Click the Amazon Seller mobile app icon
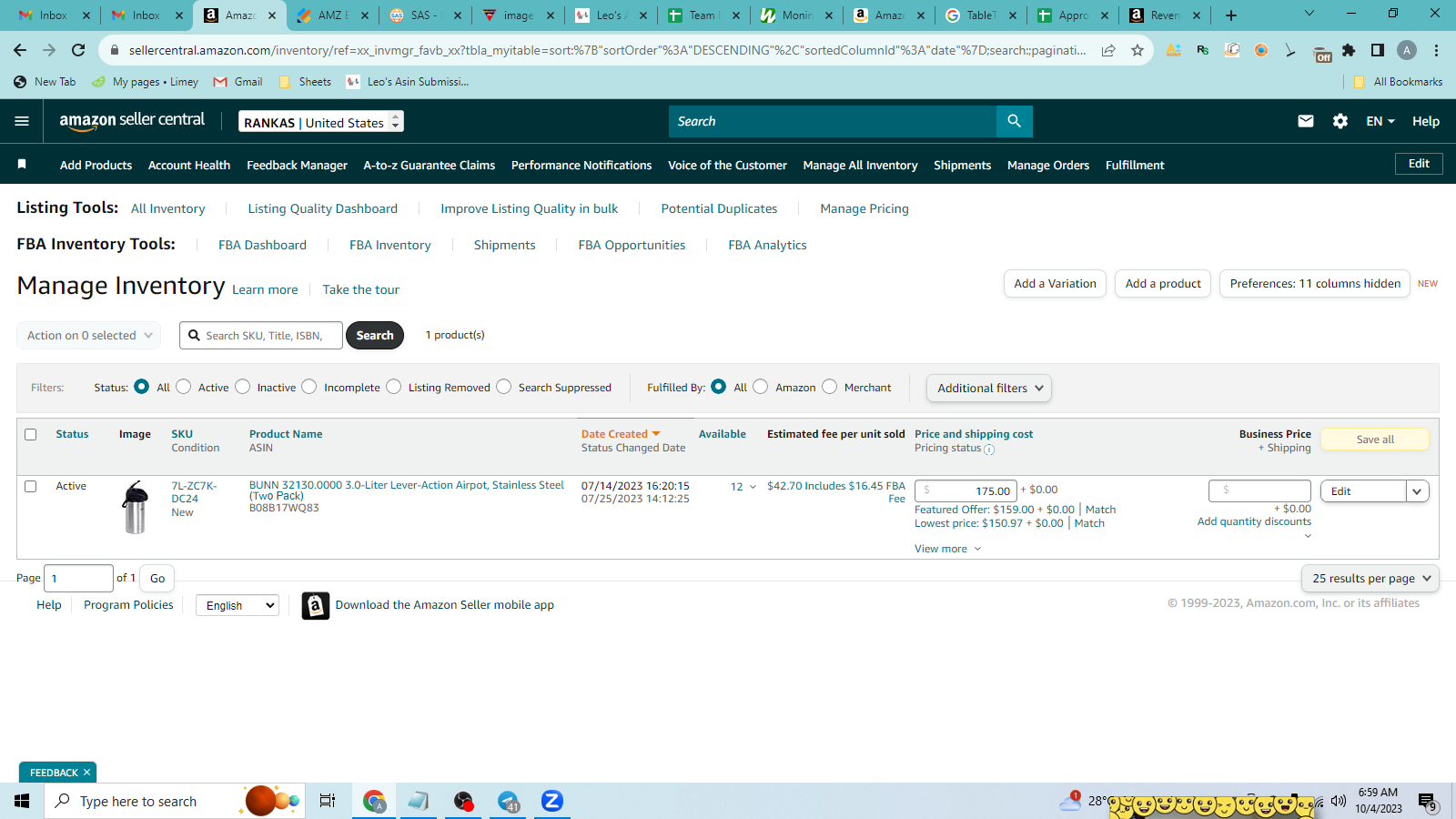The width and height of the screenshot is (1456, 819). pos(315,605)
